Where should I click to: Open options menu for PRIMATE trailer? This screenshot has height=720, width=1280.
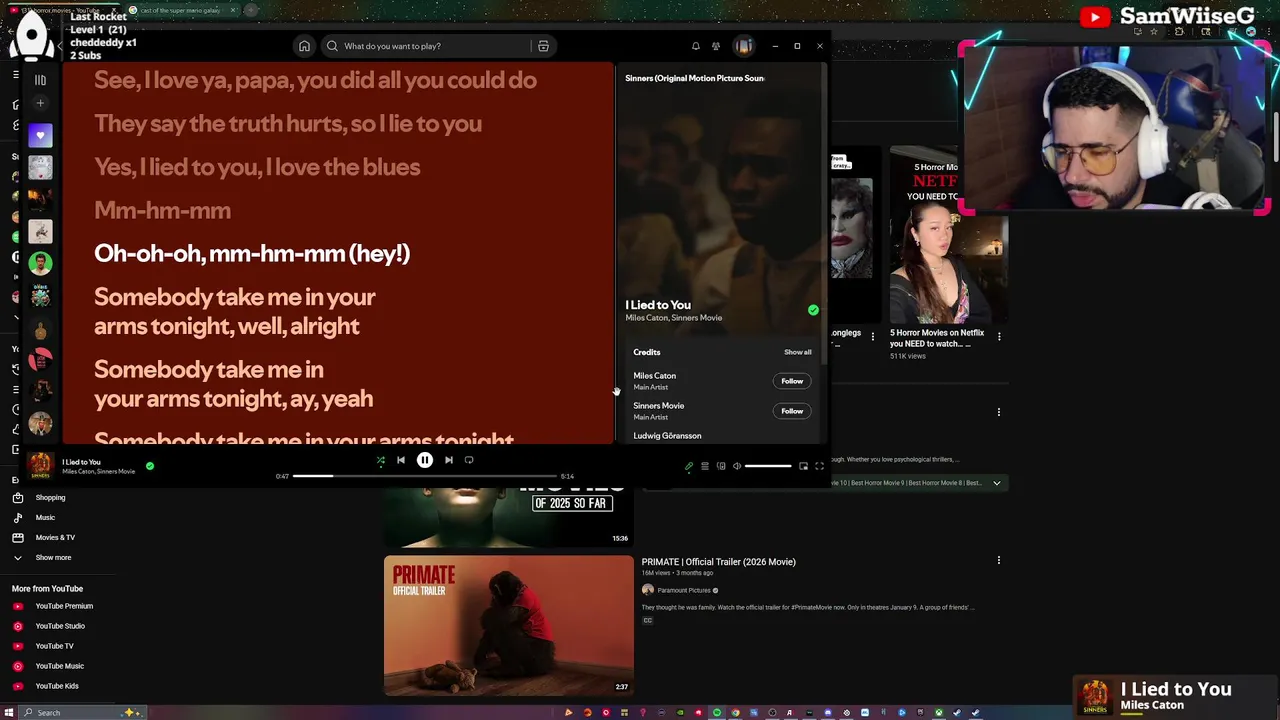pos(998,561)
